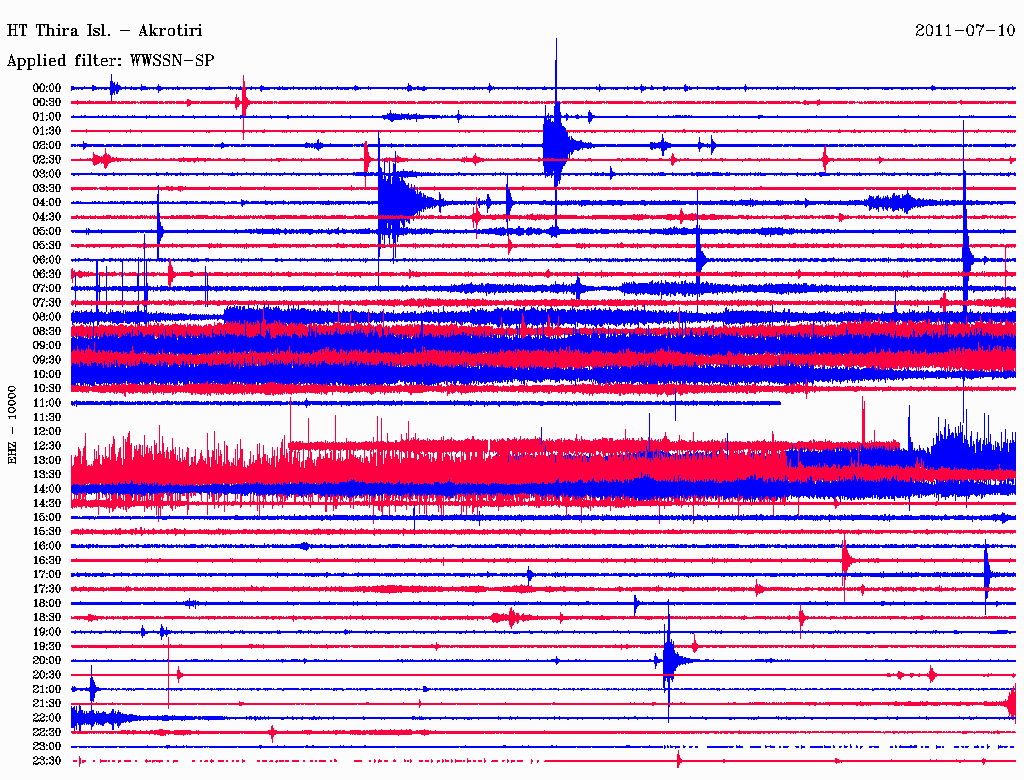Viewport: 1024px width, 780px height.
Task: Select the 18:00 time label
Action: click(47, 604)
